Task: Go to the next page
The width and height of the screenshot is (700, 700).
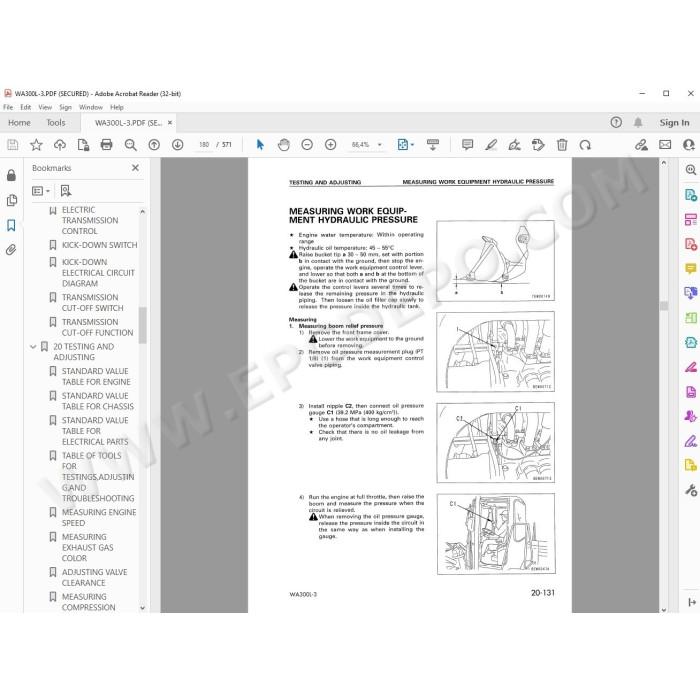Action: pyautogui.click(x=178, y=145)
